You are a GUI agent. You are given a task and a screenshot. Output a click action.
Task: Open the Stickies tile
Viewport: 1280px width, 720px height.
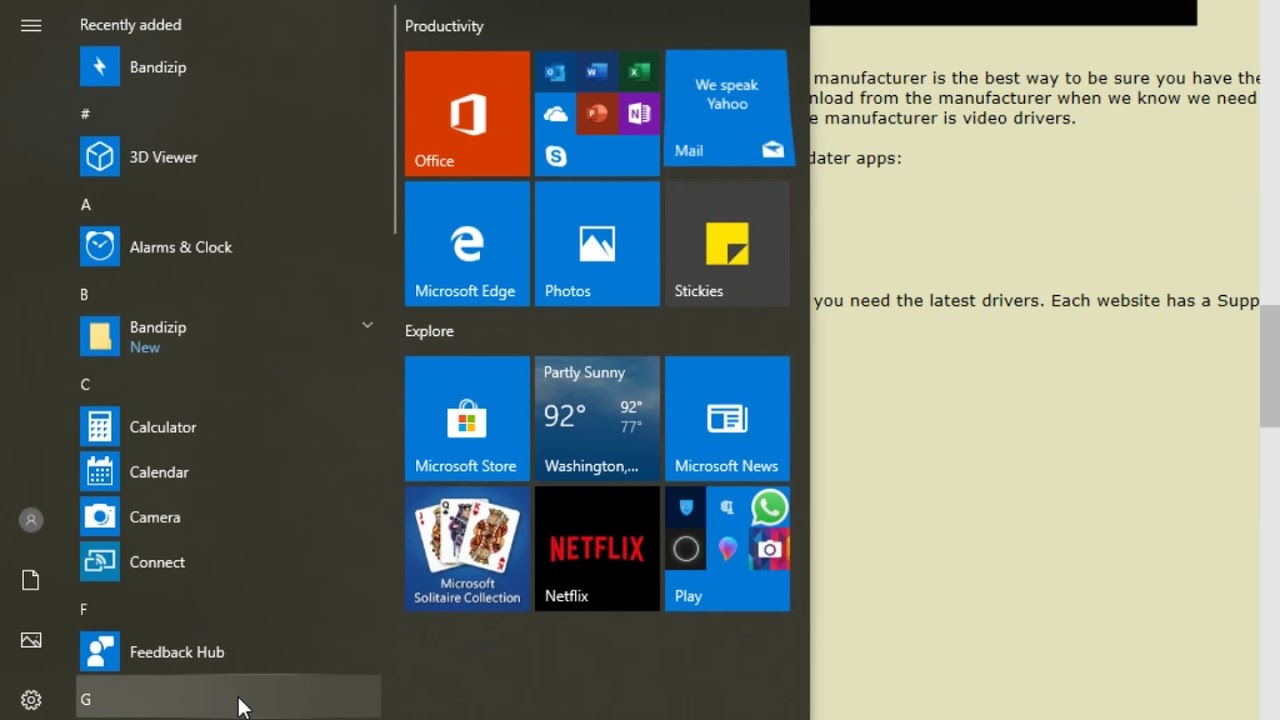tap(727, 244)
